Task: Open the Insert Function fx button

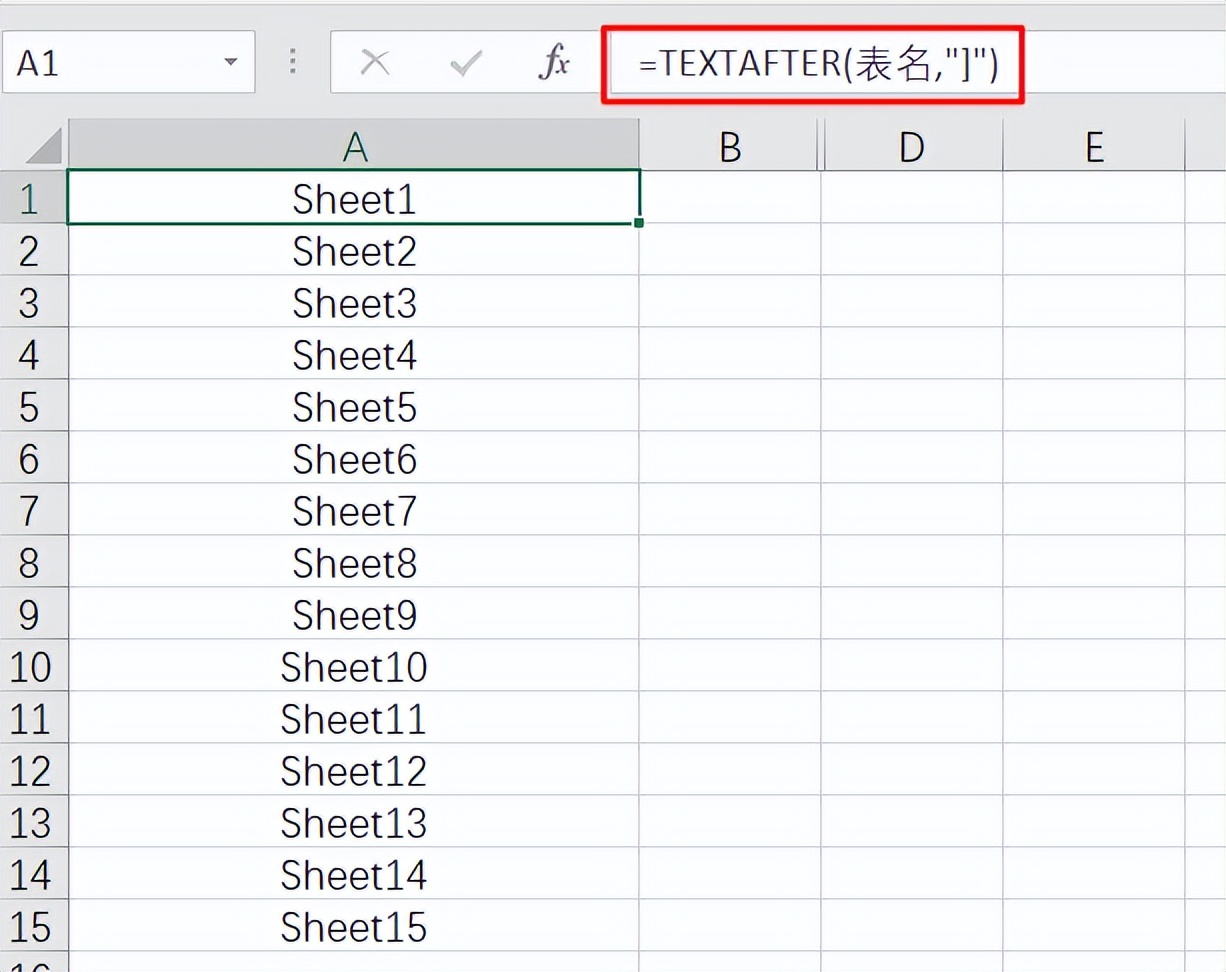Action: pos(553,63)
